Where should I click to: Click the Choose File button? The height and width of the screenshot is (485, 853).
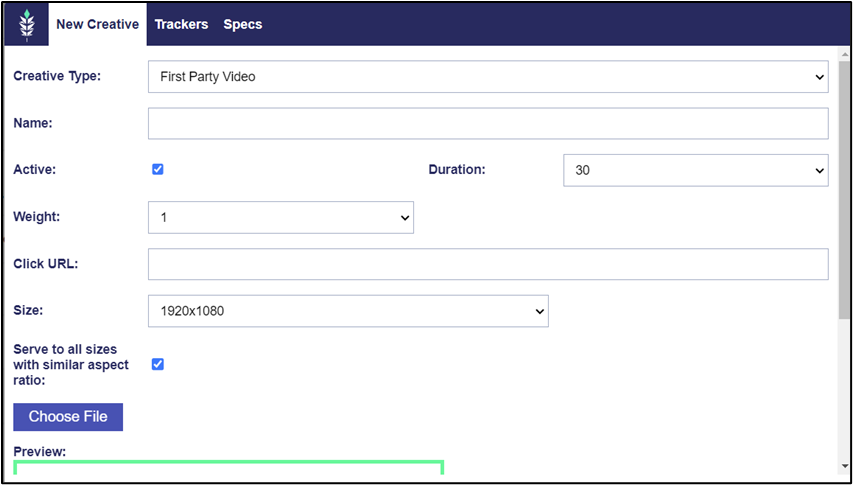[68, 417]
